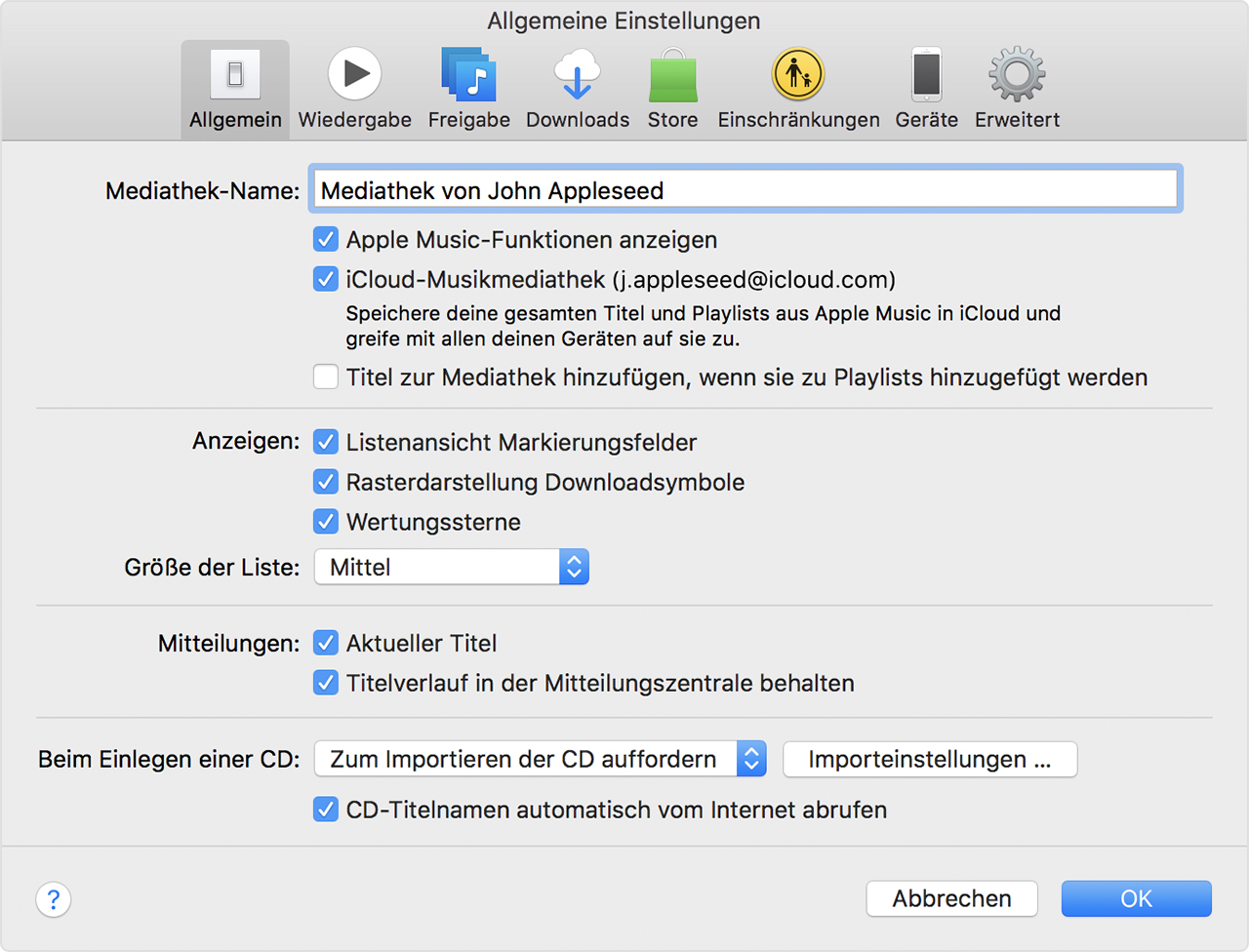Click the help question mark button
This screenshot has width=1249, height=952.
tap(54, 899)
